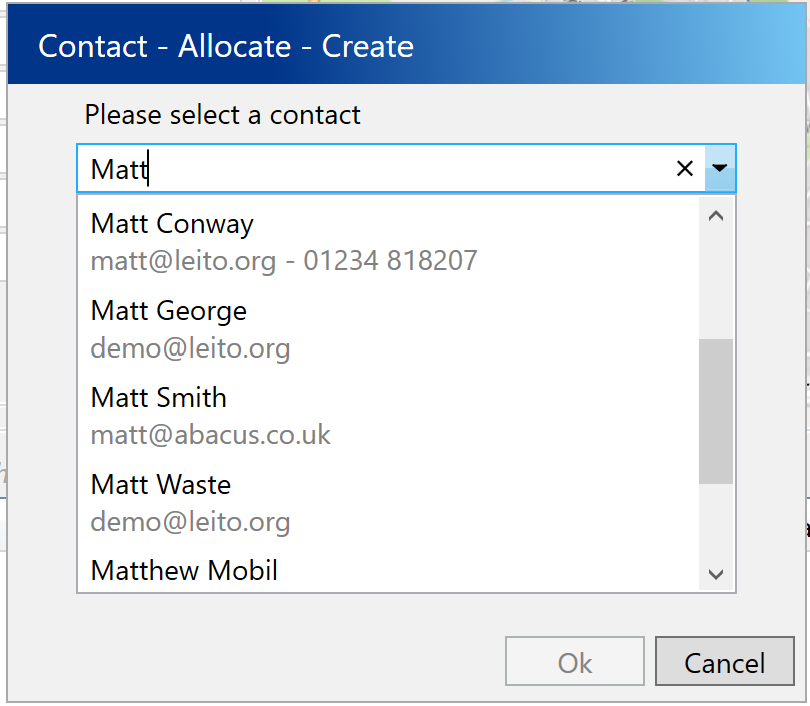
Task: Confirm the selection with the Ok button
Action: coord(575,663)
